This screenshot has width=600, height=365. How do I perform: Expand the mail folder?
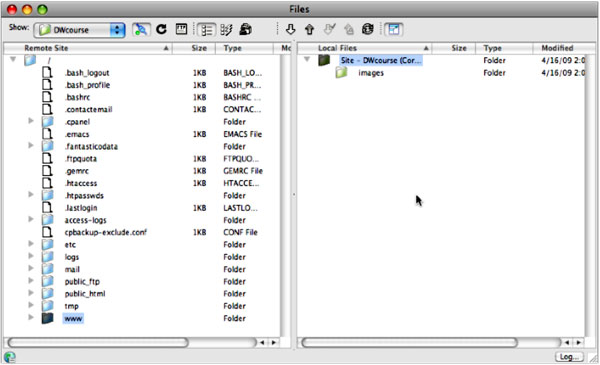pyautogui.click(x=31, y=269)
